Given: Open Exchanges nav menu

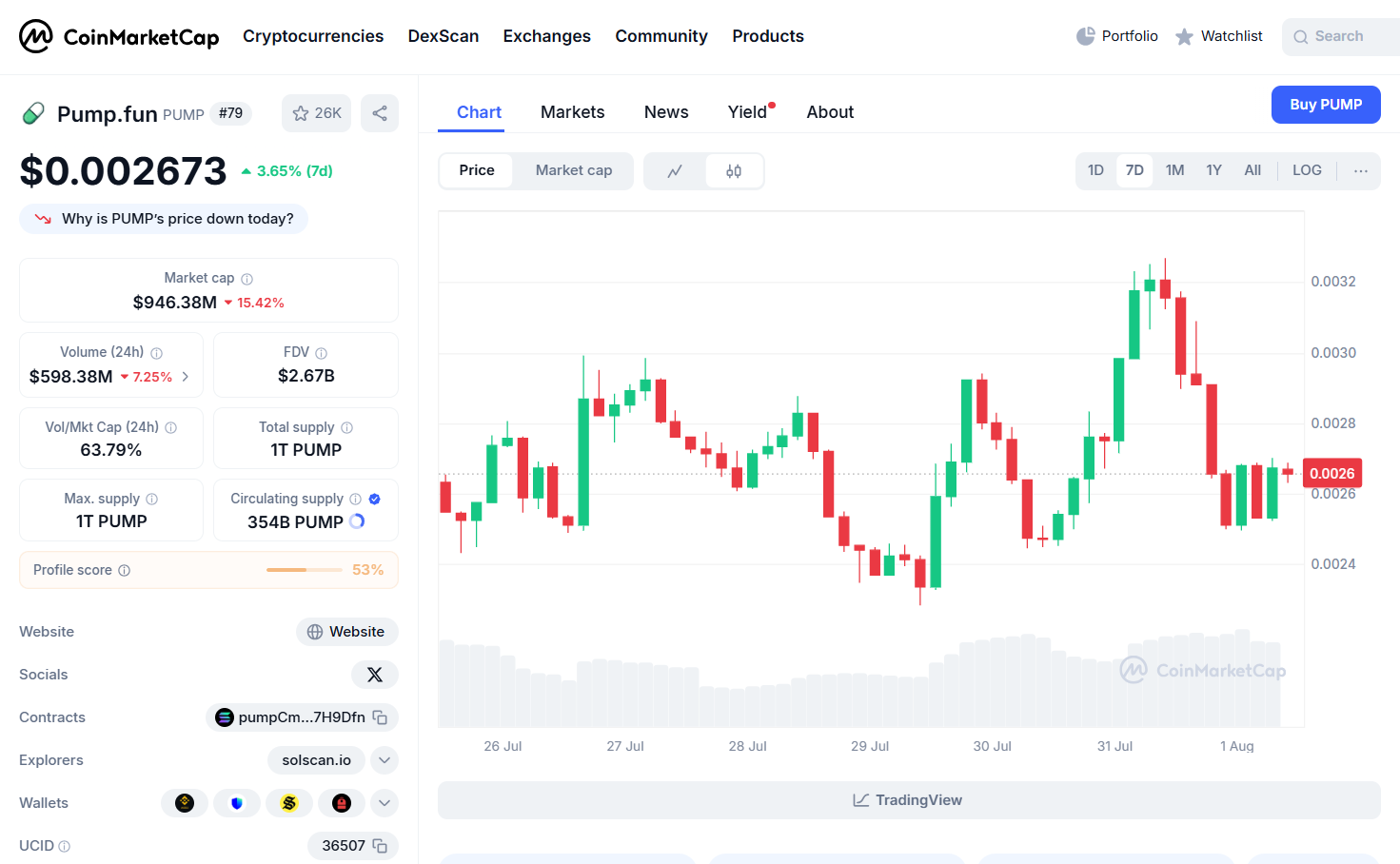Looking at the screenshot, I should [x=547, y=36].
